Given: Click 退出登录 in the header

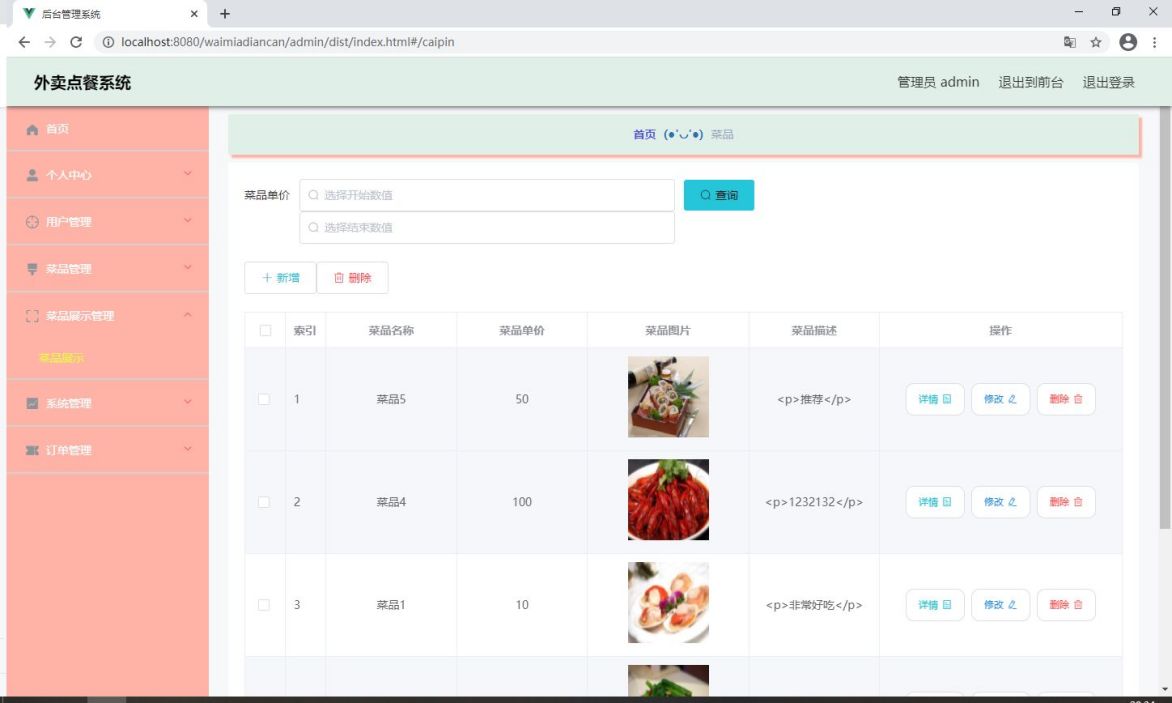Looking at the screenshot, I should (1108, 82).
